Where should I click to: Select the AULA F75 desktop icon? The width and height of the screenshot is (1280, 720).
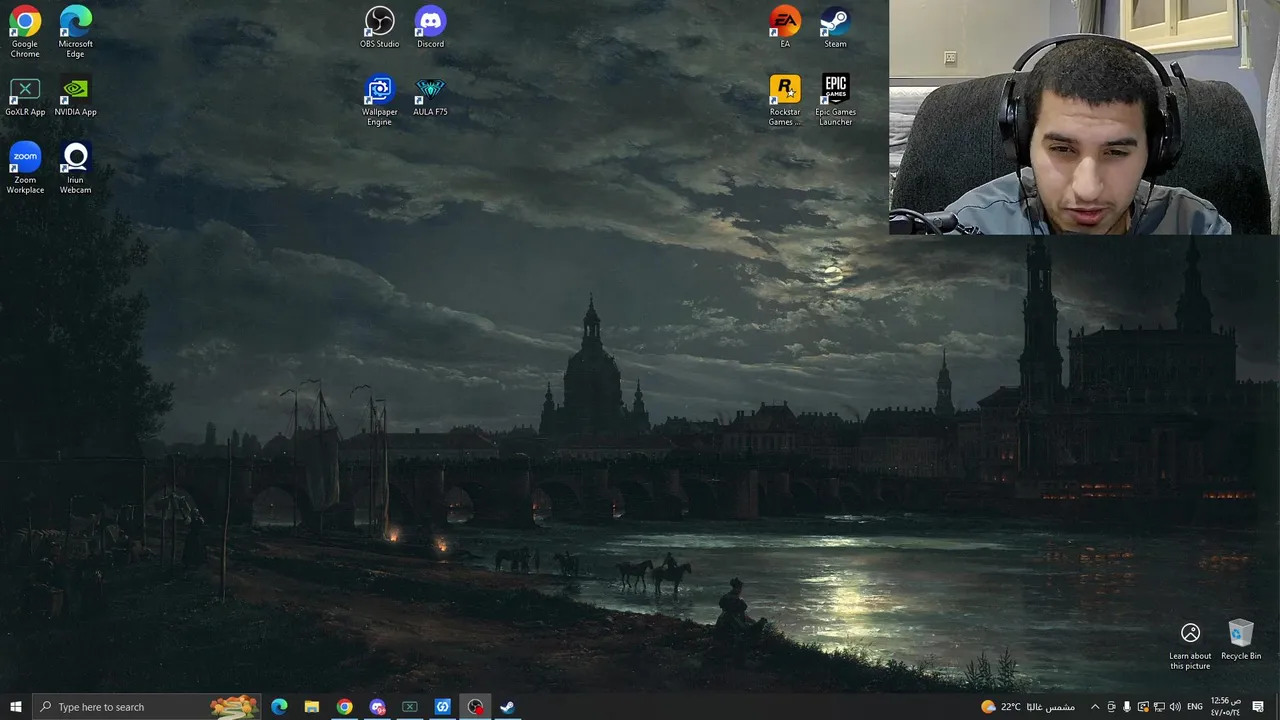pos(430,97)
